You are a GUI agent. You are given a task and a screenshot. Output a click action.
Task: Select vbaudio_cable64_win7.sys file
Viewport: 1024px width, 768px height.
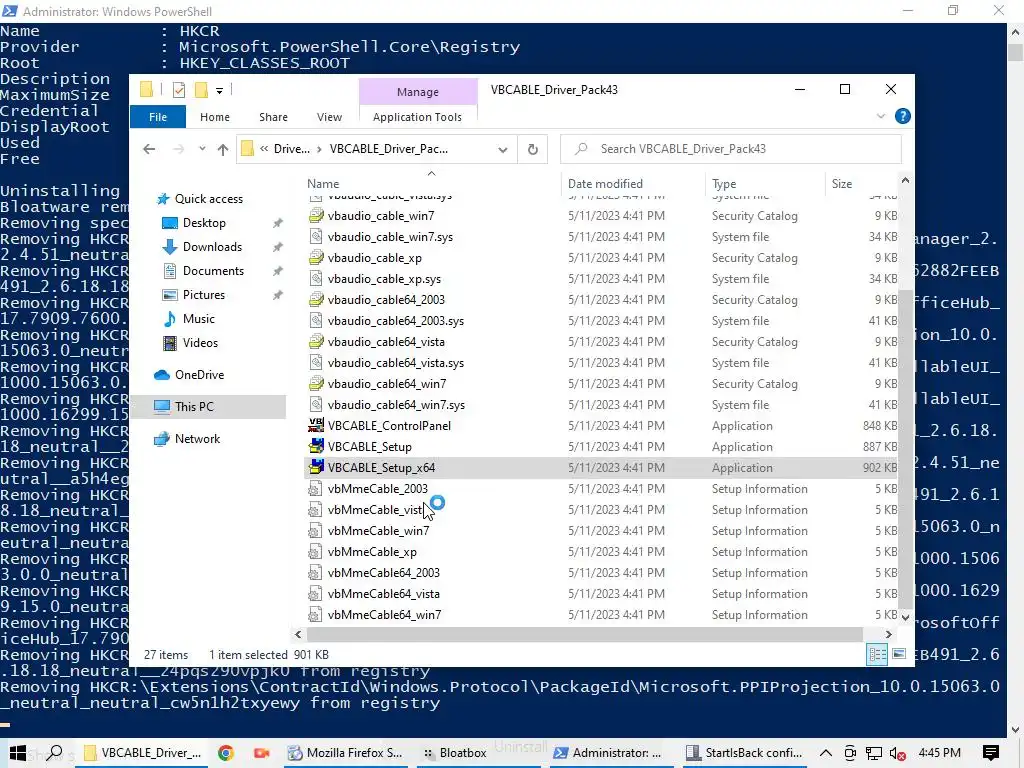tap(396, 405)
